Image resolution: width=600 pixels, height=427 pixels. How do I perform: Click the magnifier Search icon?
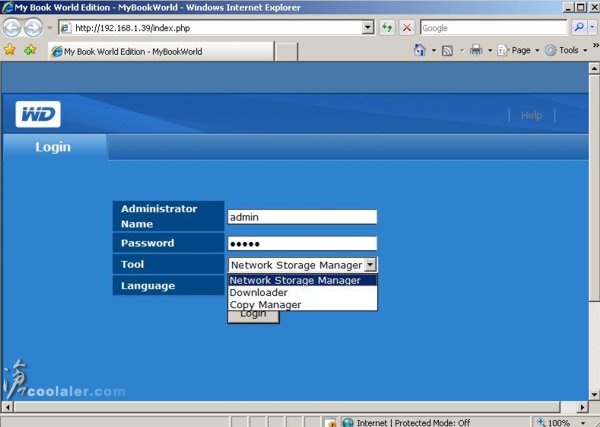(x=579, y=27)
